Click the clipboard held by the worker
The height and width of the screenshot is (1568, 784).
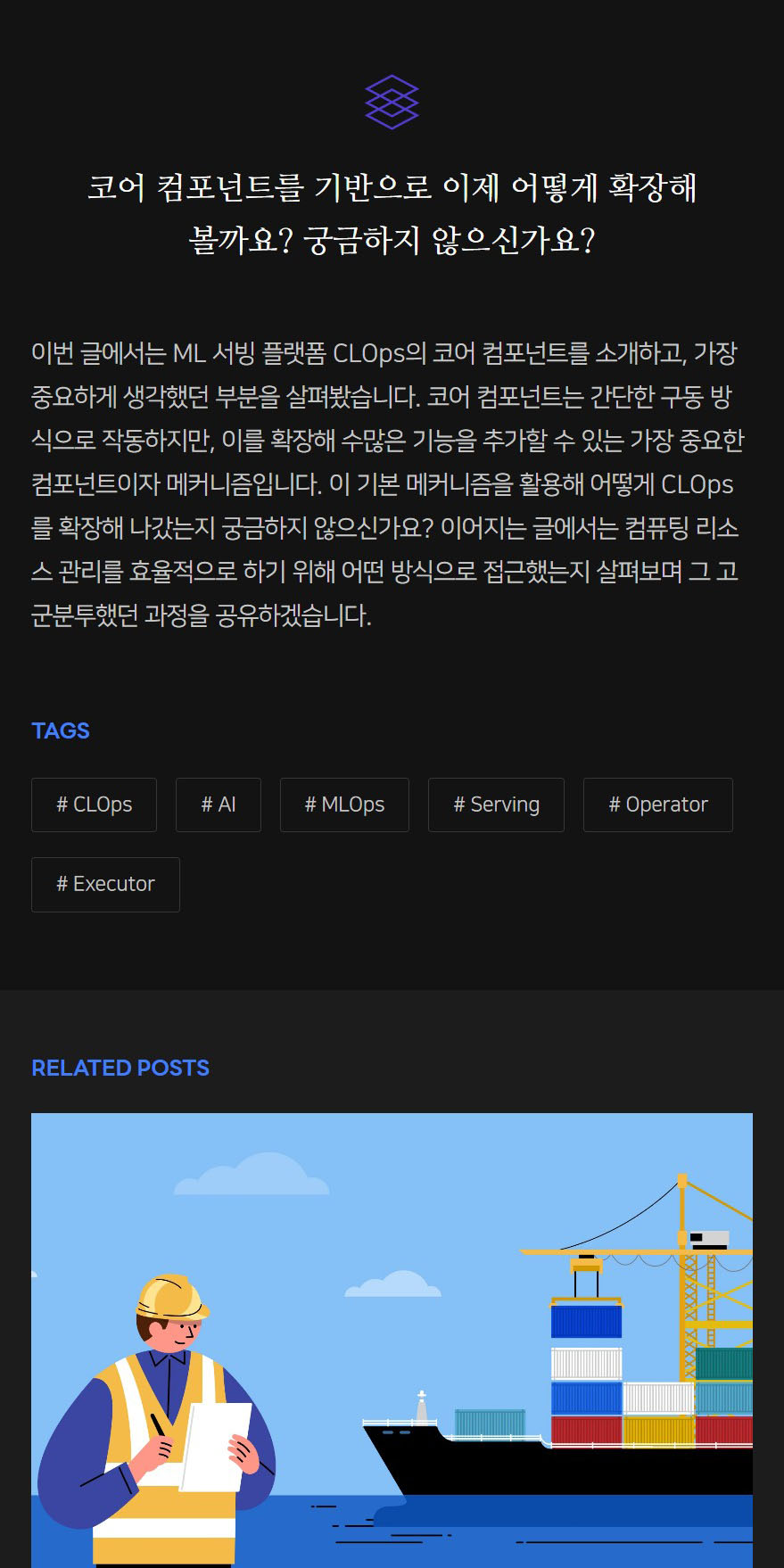tap(216, 1446)
